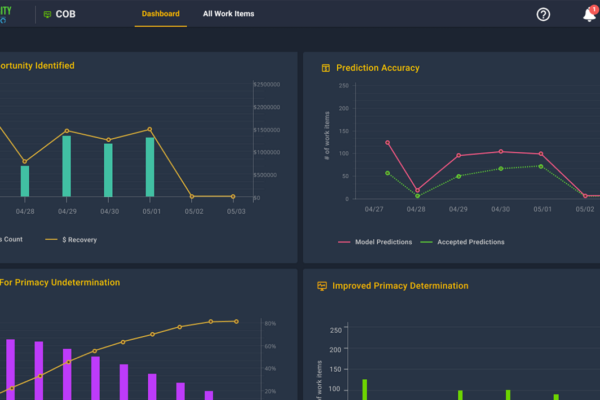Viewport: 600px width, 400px height.
Task: Click the 04/27 axis label in Prediction Accuracy
Action: click(x=374, y=209)
